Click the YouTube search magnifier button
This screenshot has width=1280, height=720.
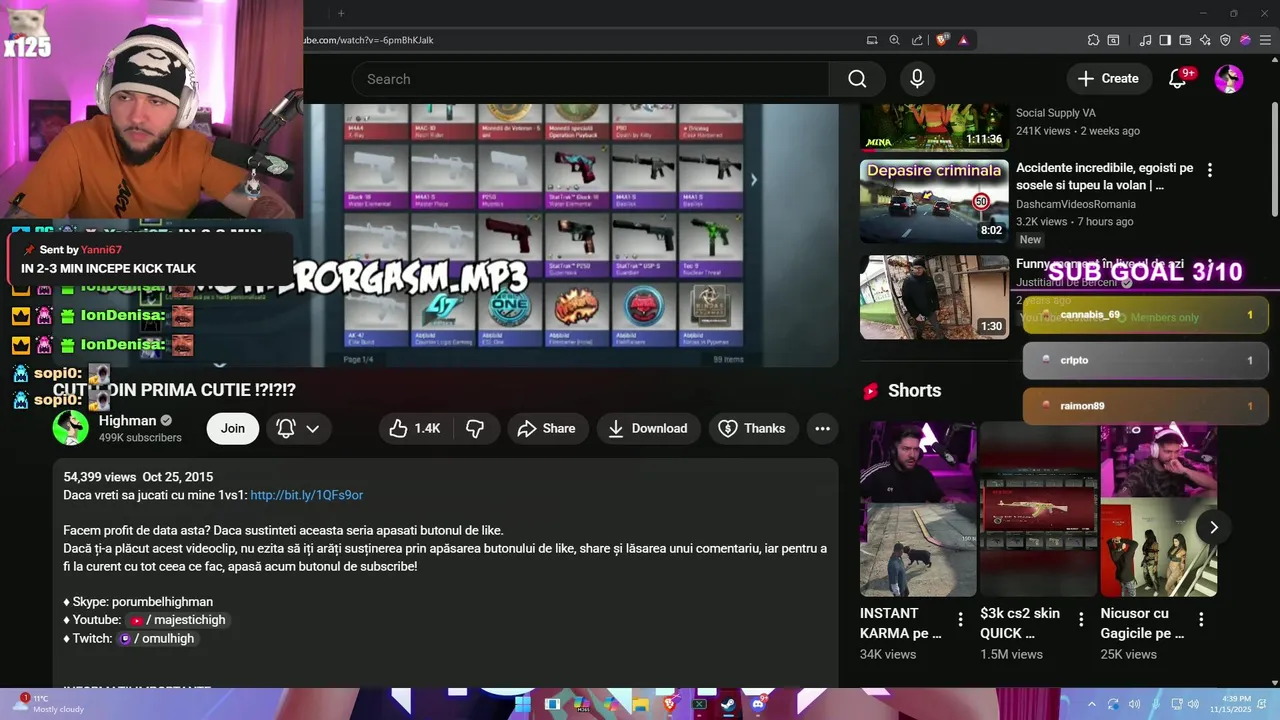coord(857,79)
